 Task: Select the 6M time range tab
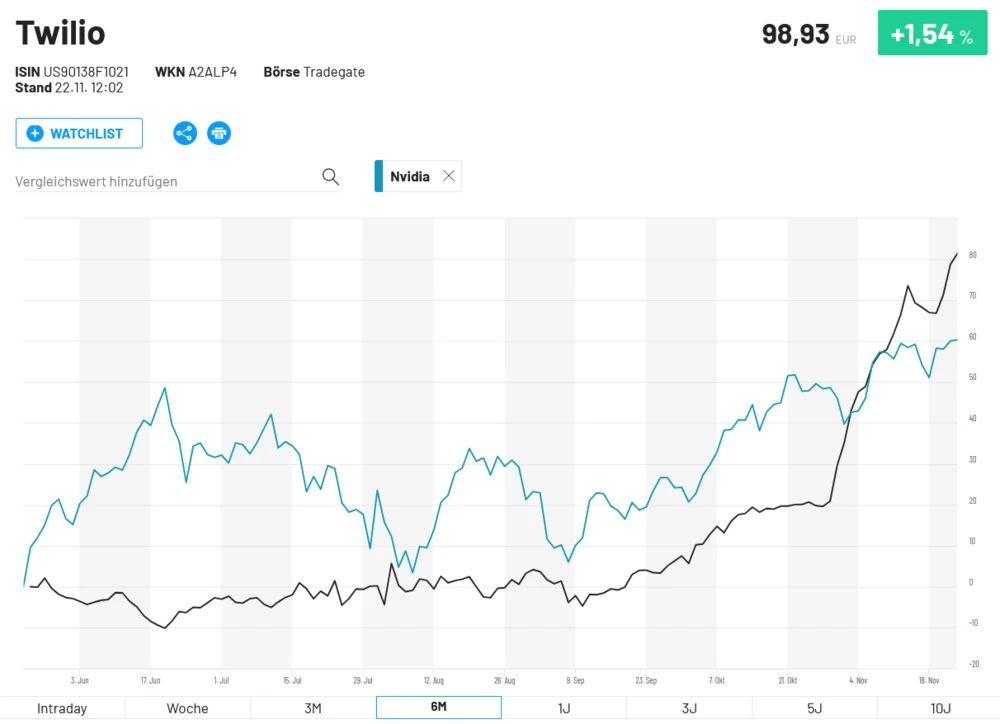(438, 707)
